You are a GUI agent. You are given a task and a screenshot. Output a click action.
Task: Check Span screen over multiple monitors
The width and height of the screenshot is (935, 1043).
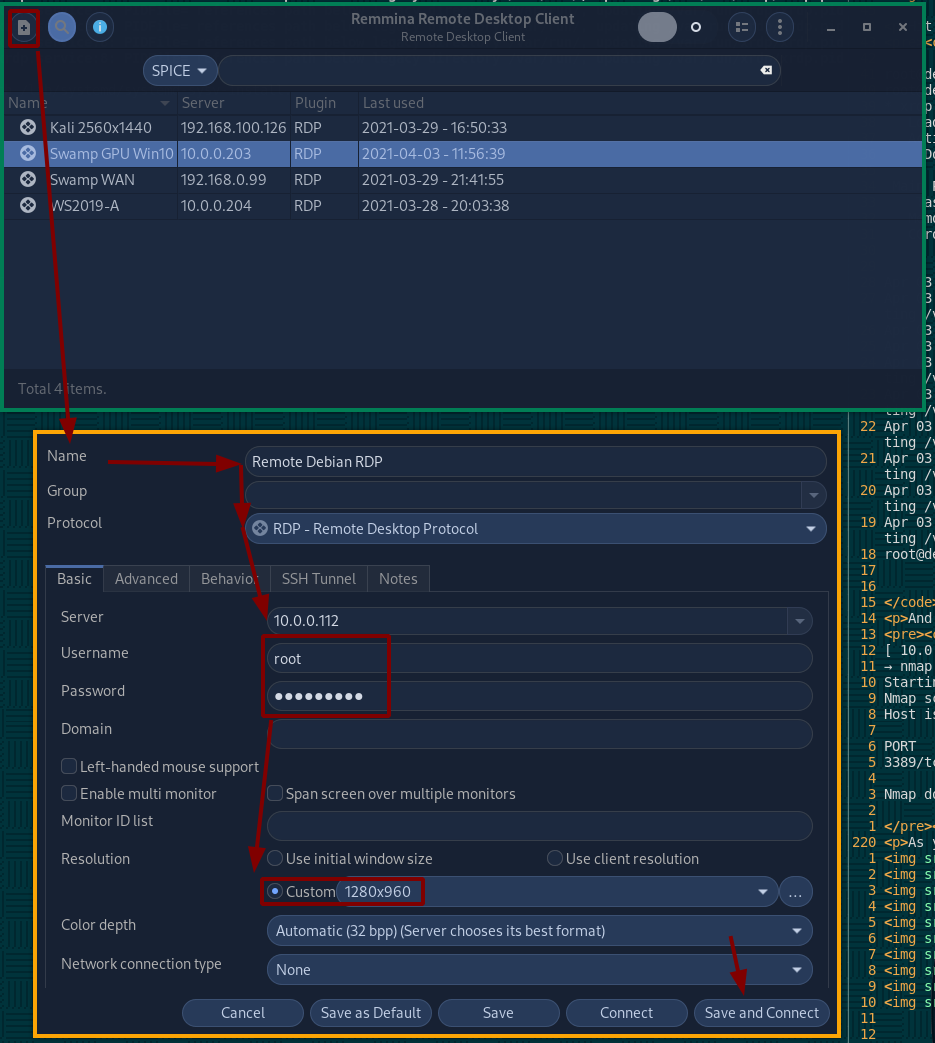tap(275, 793)
